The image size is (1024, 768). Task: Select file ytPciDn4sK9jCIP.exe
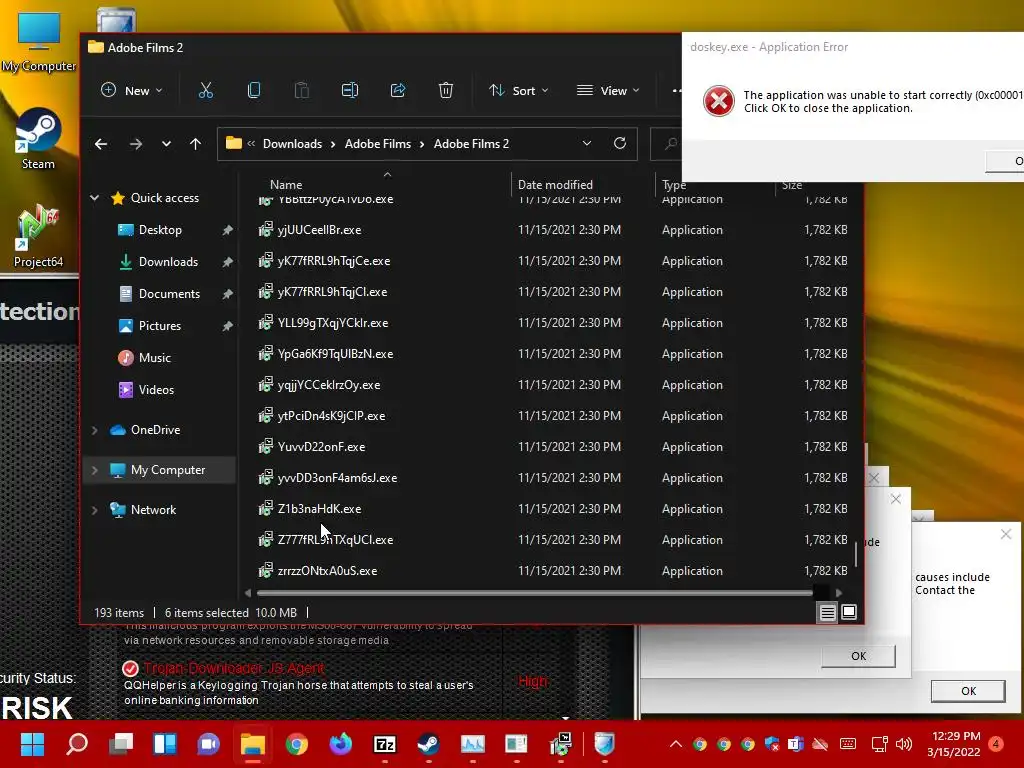tap(331, 416)
